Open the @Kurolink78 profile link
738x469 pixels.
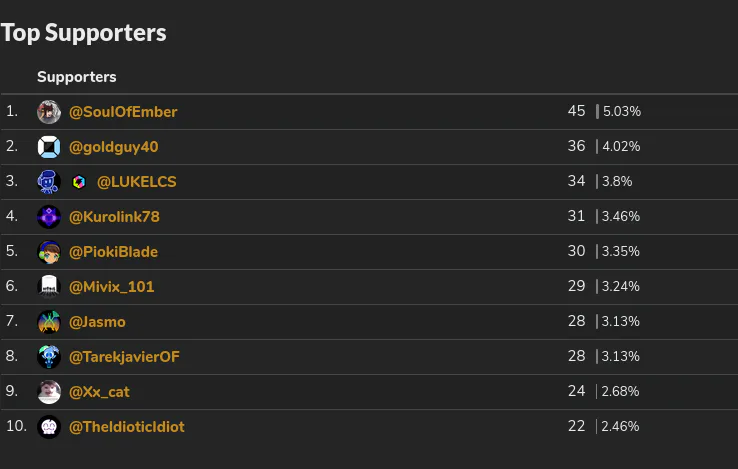click(114, 217)
